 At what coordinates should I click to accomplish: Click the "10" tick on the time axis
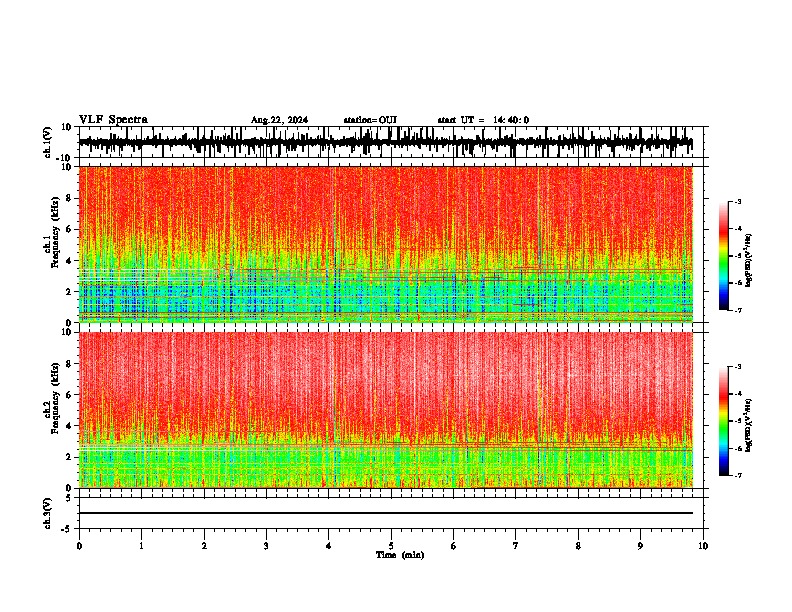click(703, 546)
